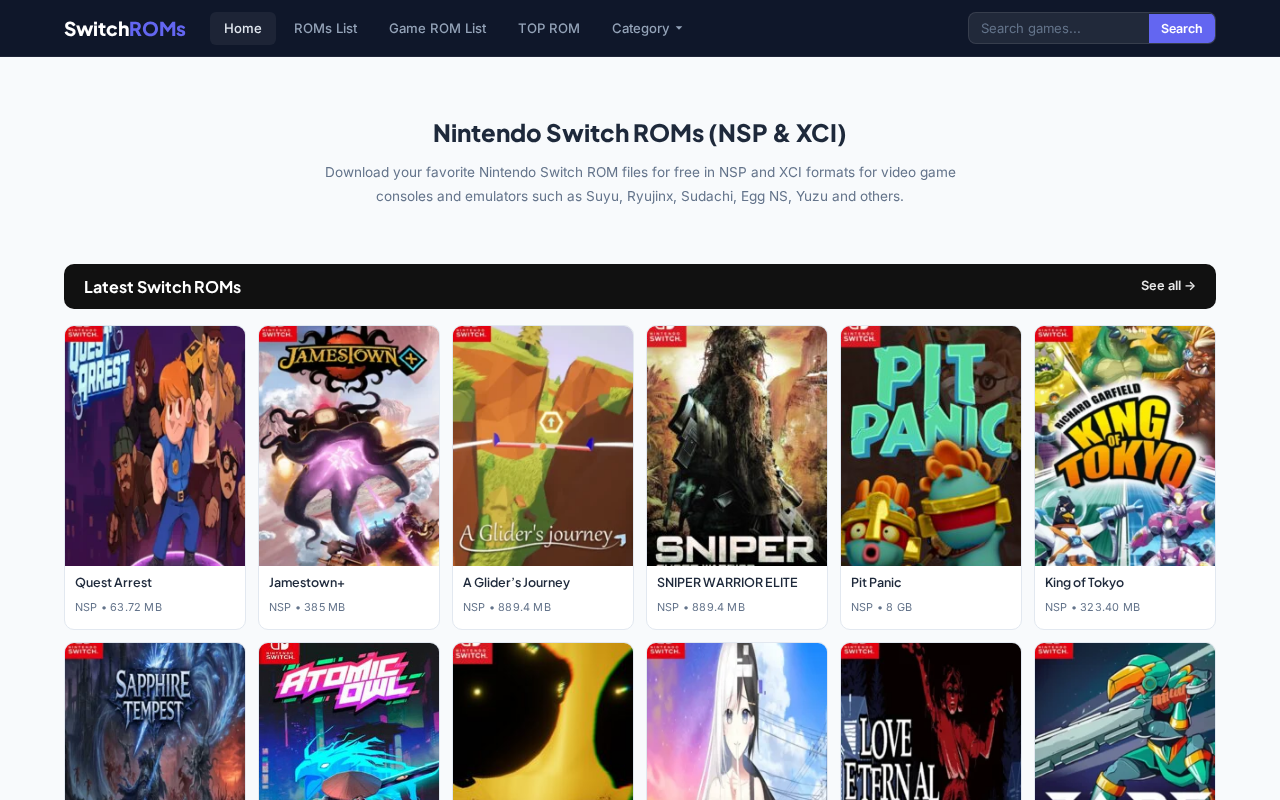Screen dimensions: 1280x800
Task: Click the NSP • 385 MB text
Action: pos(307,607)
